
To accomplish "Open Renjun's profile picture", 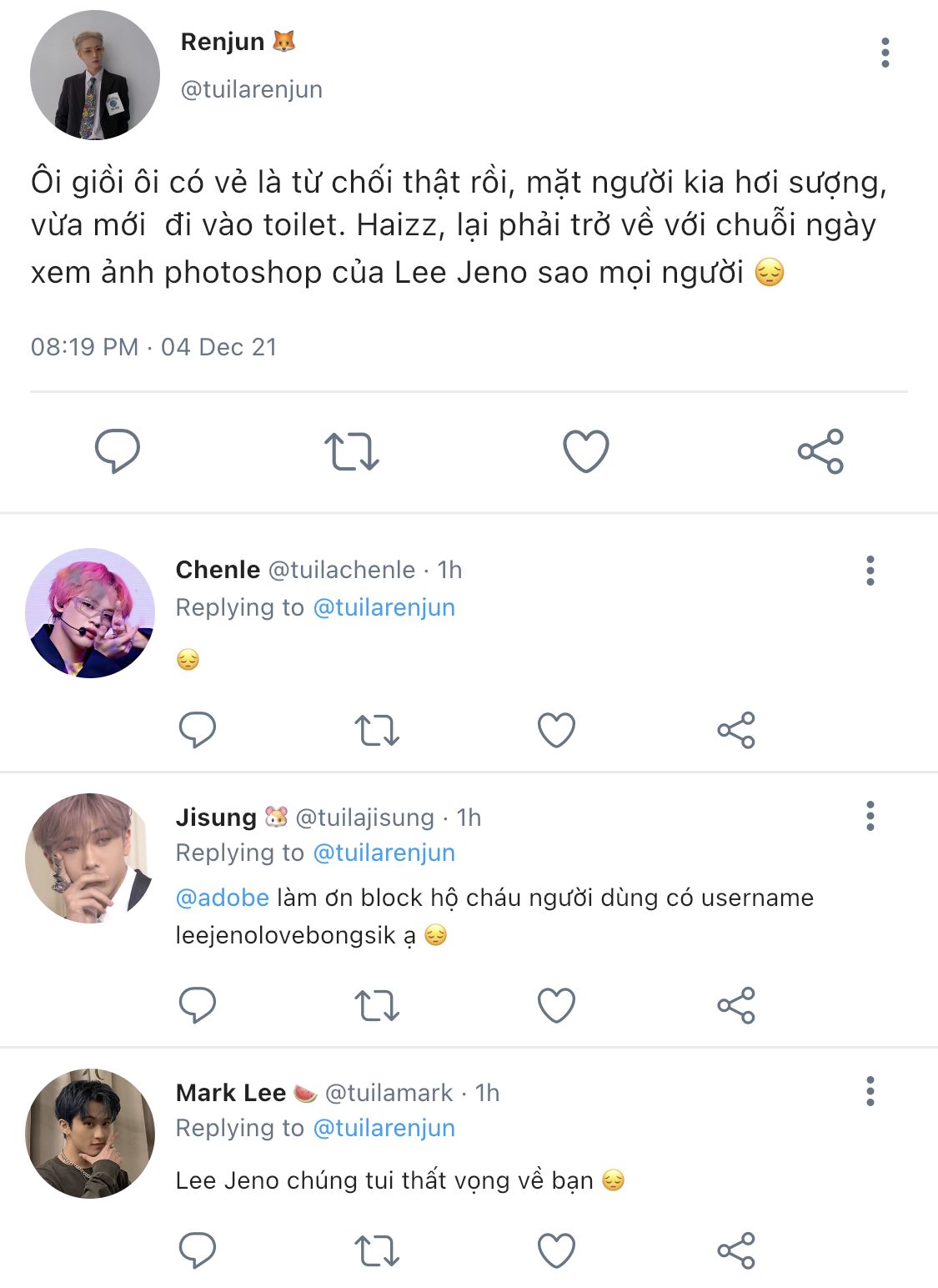I will tap(94, 75).
